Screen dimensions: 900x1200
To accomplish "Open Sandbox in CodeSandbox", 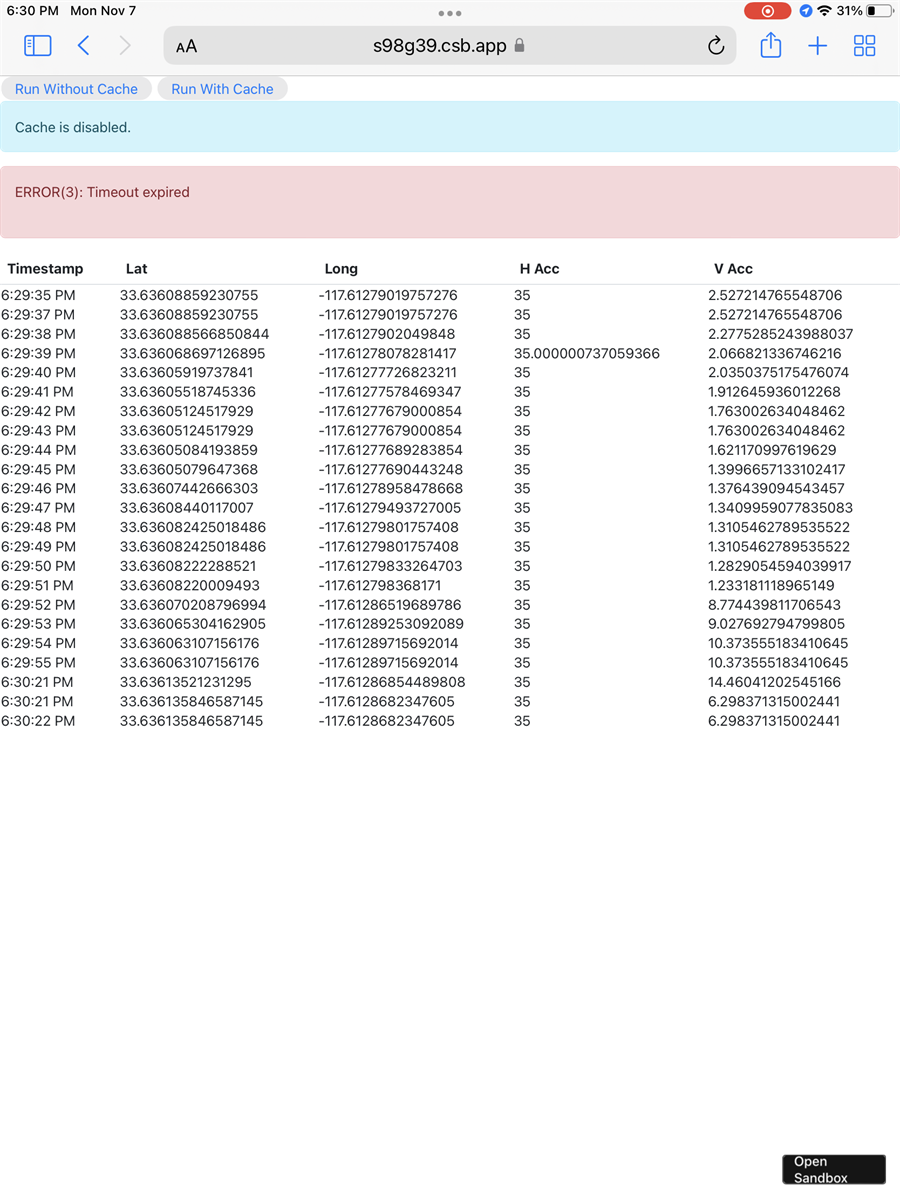I will [x=834, y=1170].
